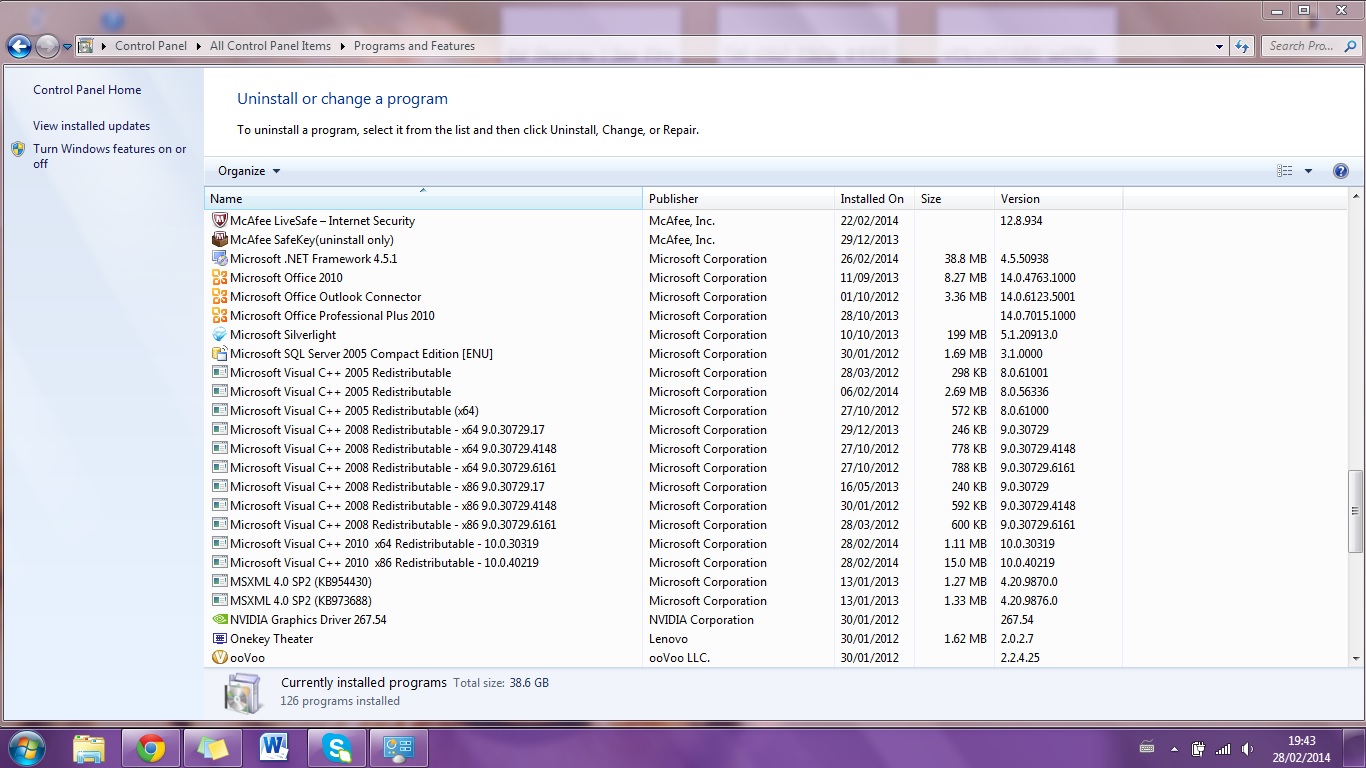Sort by the Size column header

(954, 198)
